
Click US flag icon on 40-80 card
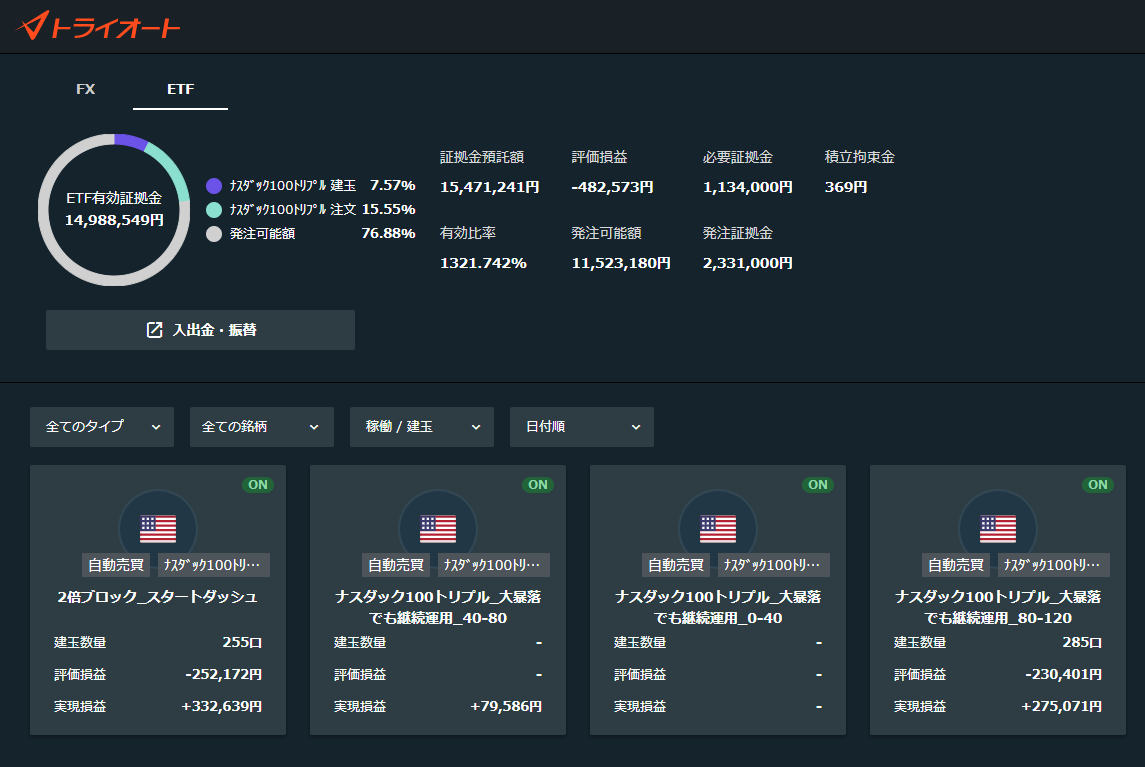click(x=438, y=529)
